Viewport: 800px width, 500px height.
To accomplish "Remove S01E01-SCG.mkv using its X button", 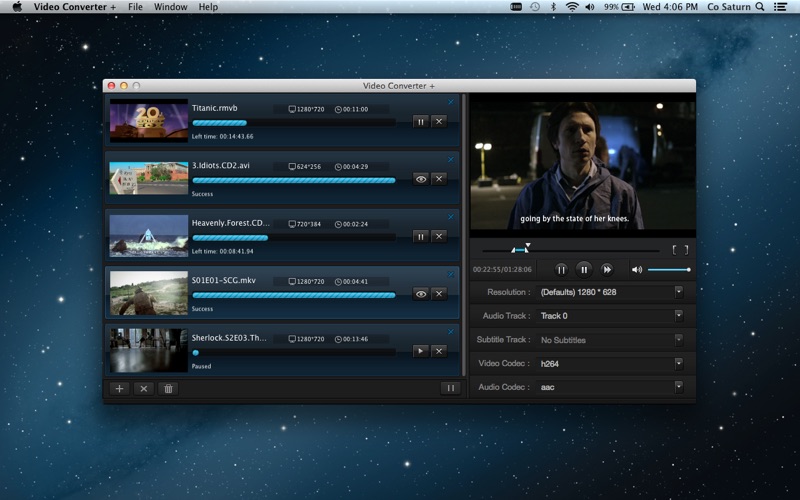I will 439,294.
